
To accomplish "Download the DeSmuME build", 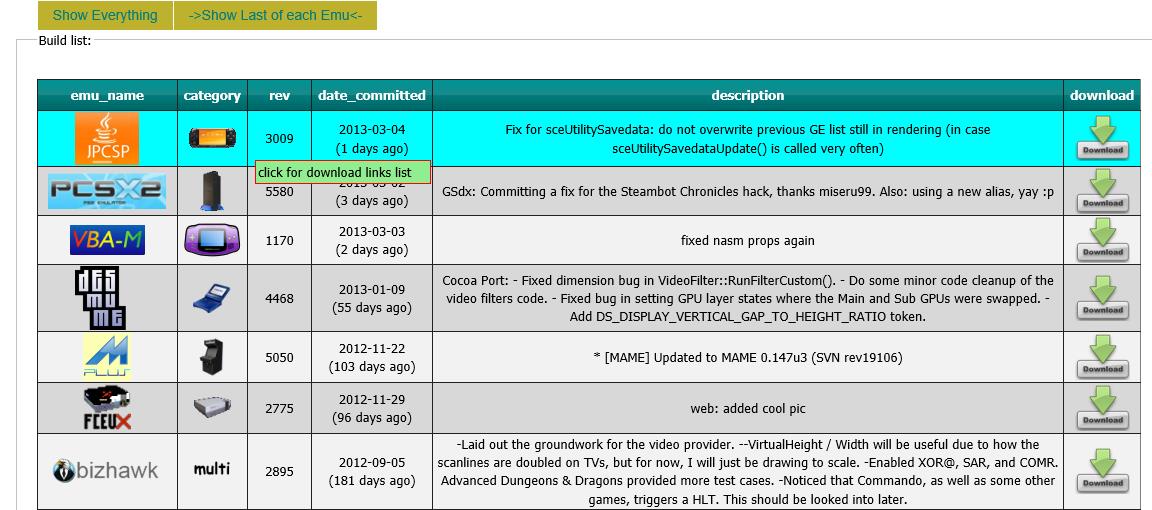I will [1102, 298].
